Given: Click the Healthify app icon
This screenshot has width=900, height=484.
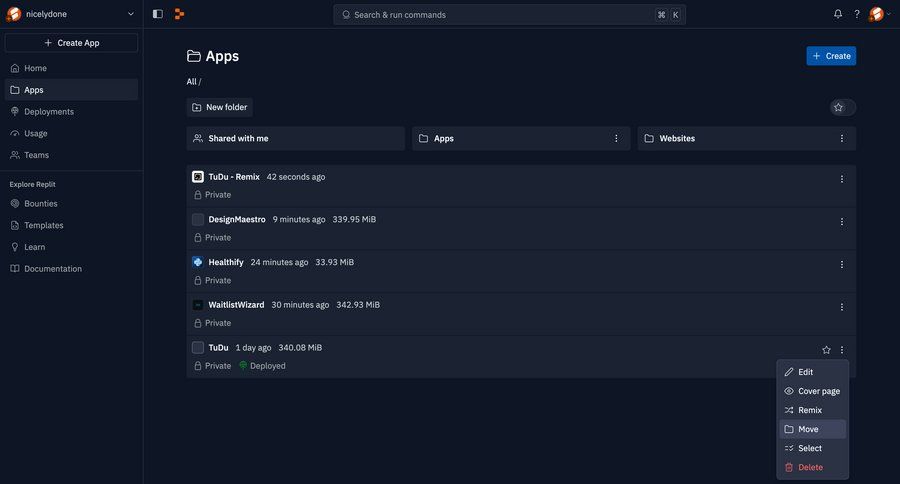Looking at the screenshot, I should point(197,262).
